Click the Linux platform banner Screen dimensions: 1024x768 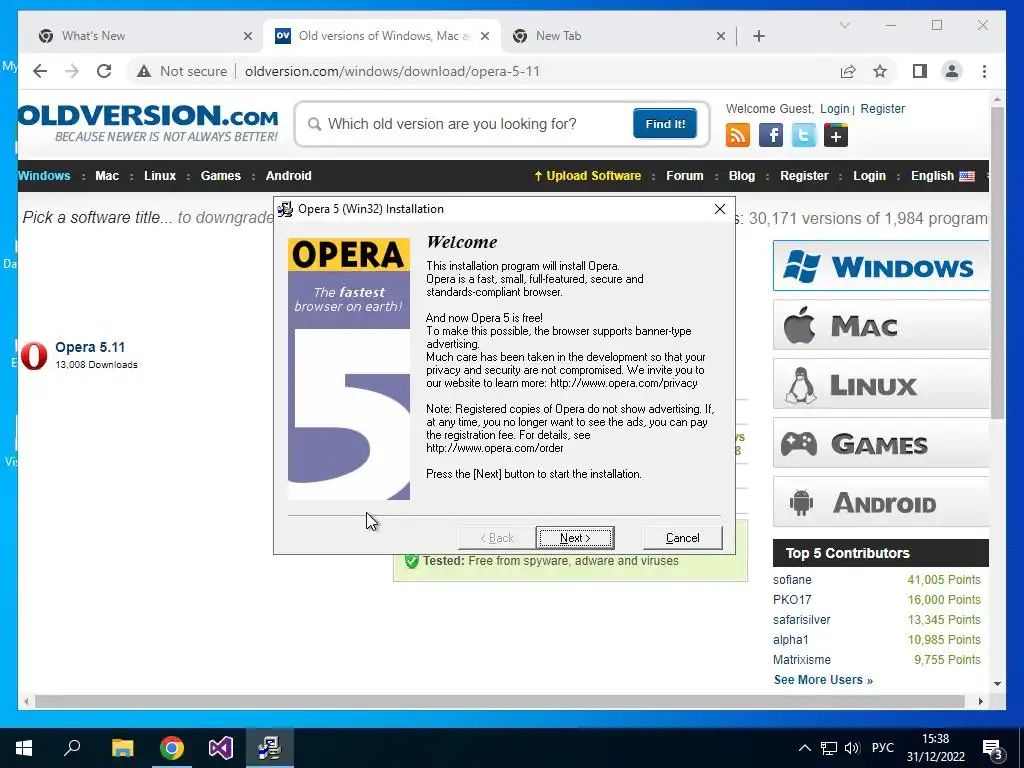pyautogui.click(x=880, y=384)
